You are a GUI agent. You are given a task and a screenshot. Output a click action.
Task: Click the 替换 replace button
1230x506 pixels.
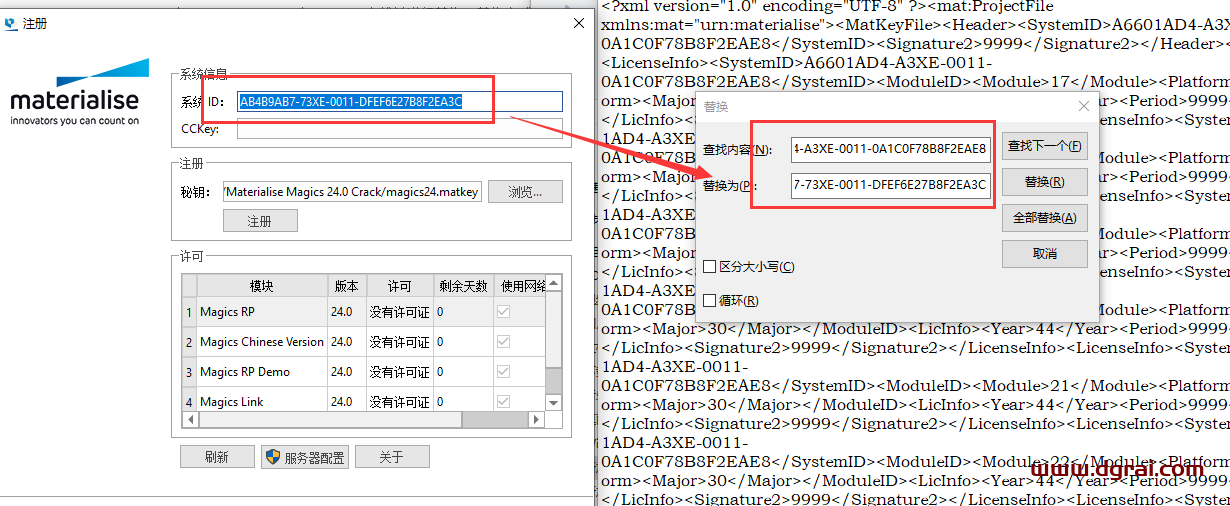tap(1044, 182)
